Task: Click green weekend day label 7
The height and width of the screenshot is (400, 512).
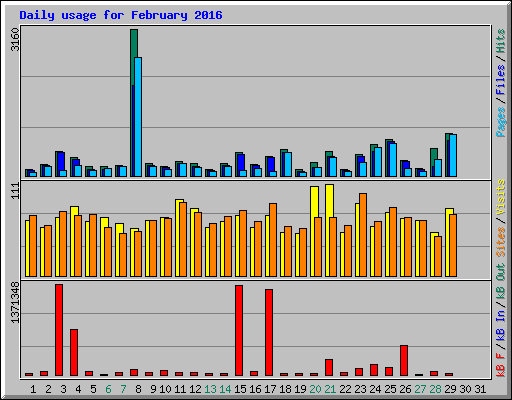Action: point(123,389)
